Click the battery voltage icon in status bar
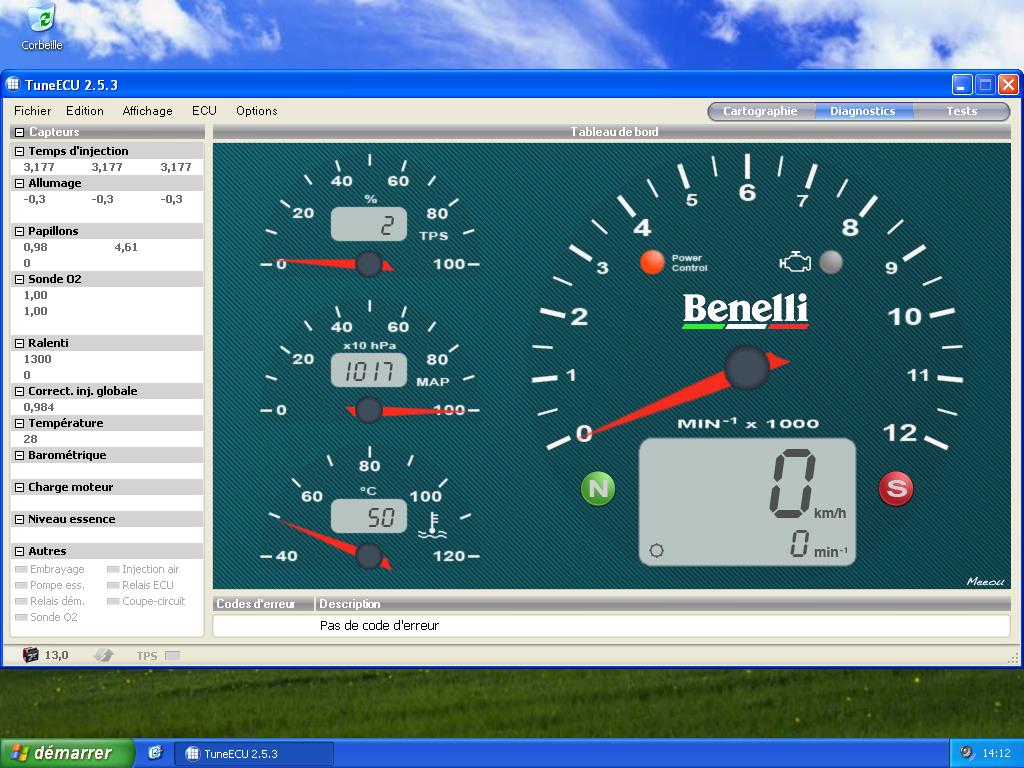Screen dimensions: 1024x768 (31, 654)
